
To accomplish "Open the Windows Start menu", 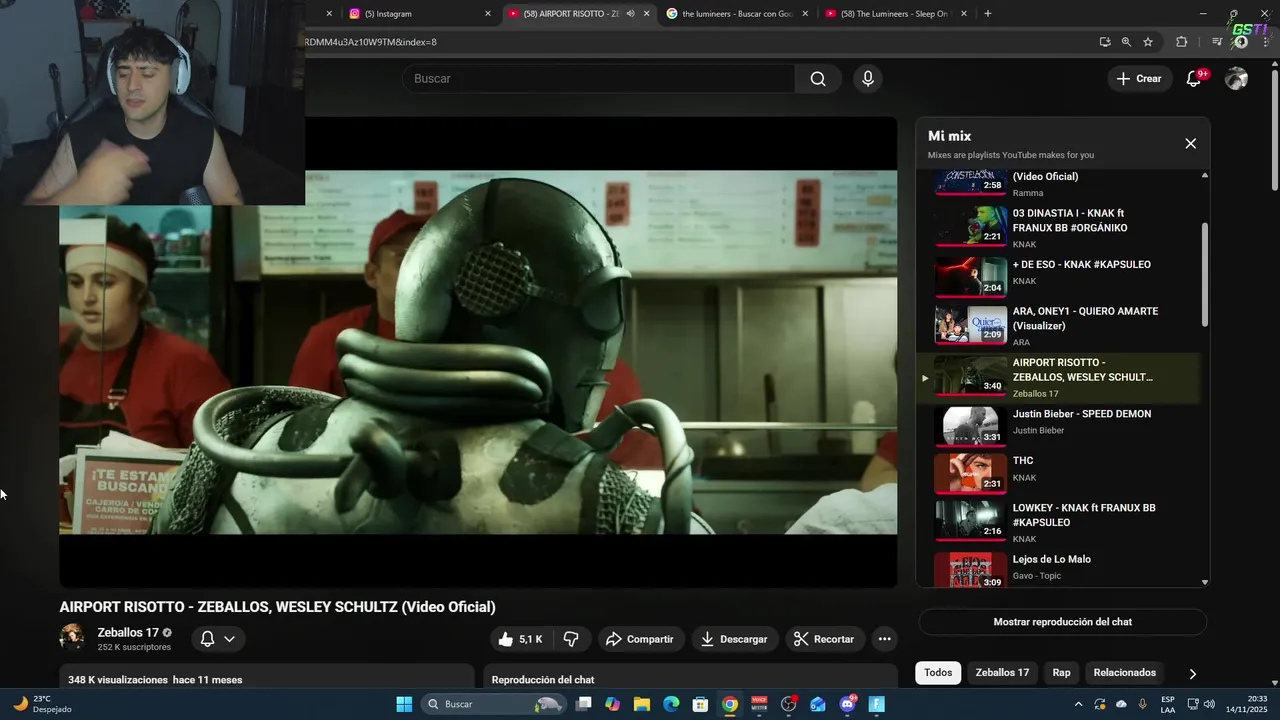I will 404,704.
